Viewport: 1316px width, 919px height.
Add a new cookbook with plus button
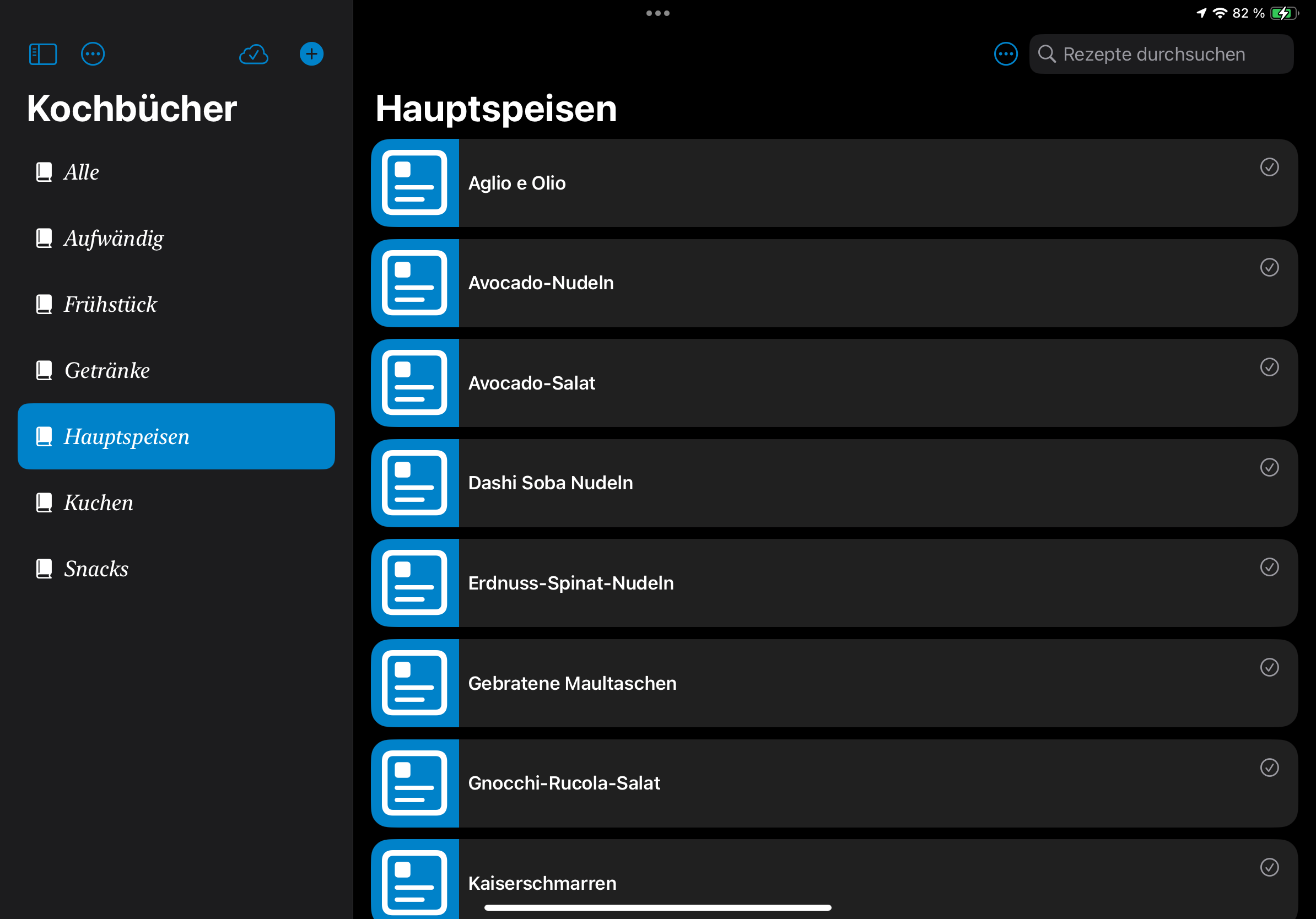tap(311, 55)
